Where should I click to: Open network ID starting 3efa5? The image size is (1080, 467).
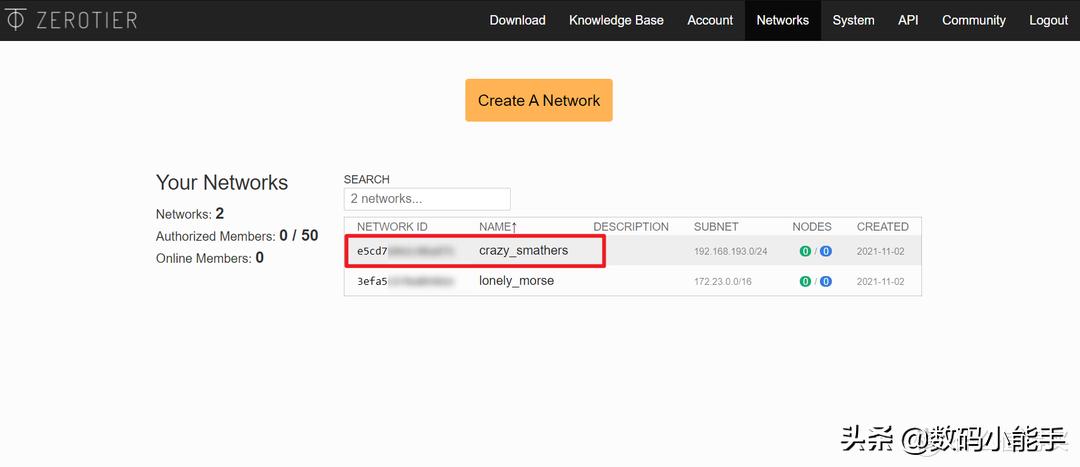click(x=405, y=281)
